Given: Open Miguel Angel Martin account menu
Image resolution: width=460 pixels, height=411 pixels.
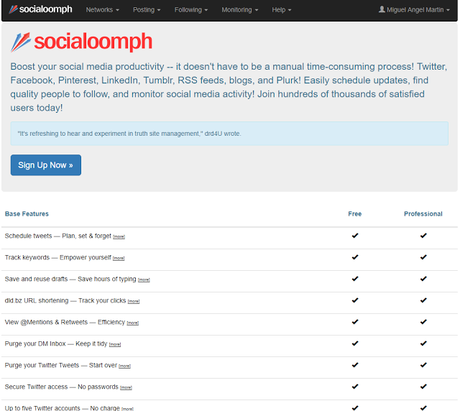Looking at the screenshot, I should (414, 10).
